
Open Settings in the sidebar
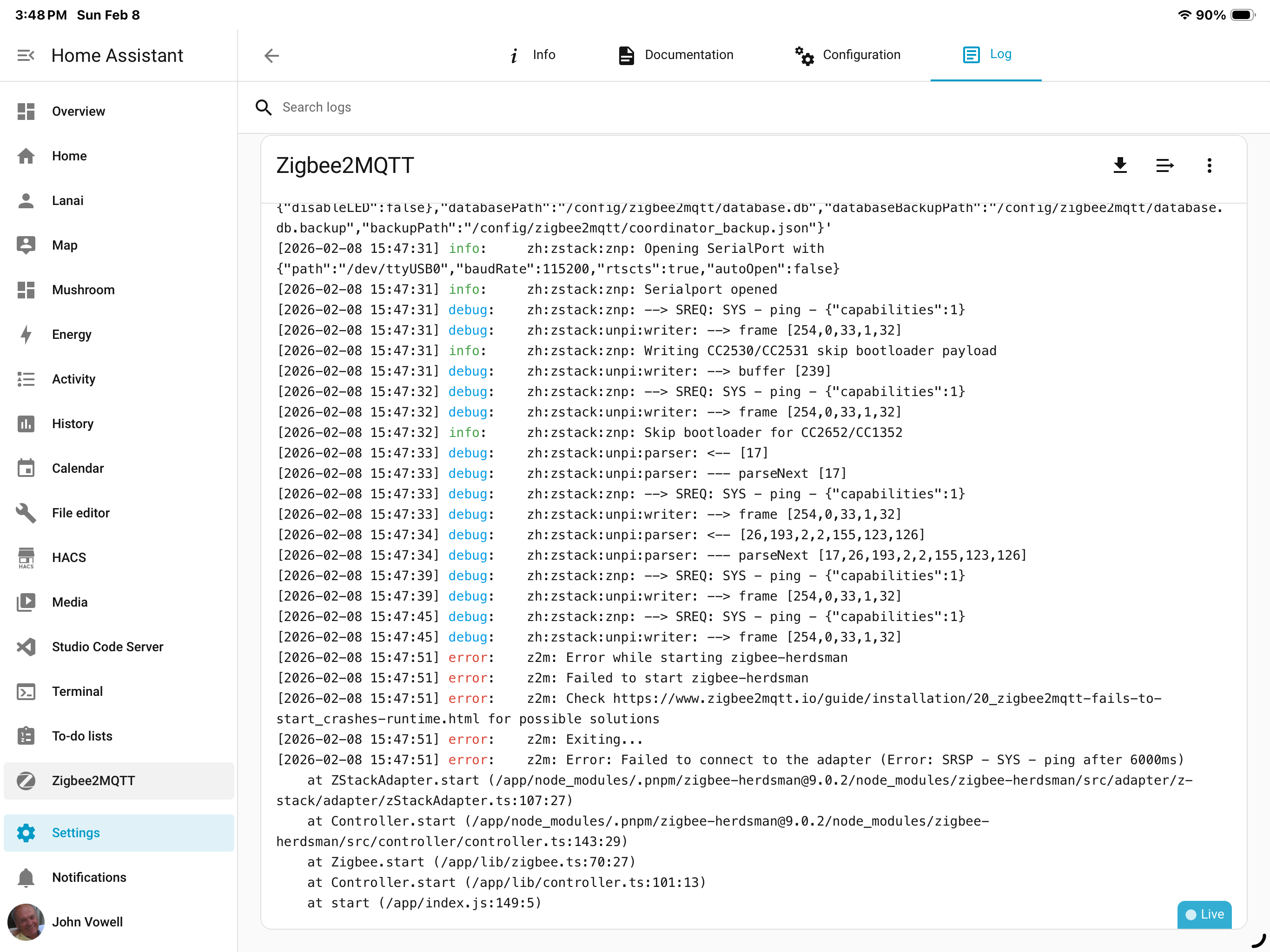click(x=76, y=833)
